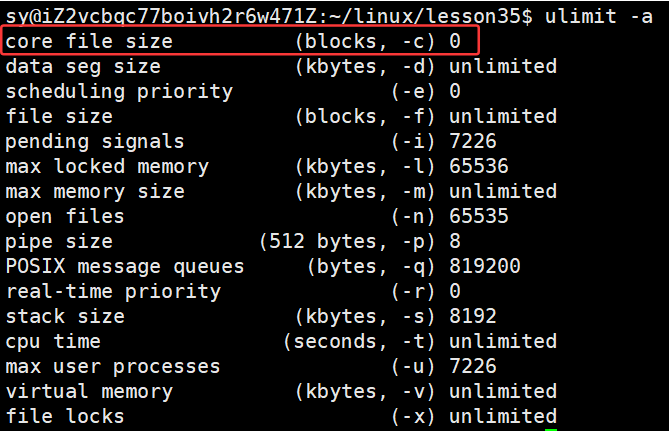The width and height of the screenshot is (669, 431).
Task: Click the 'virtual memory' label
Action: coord(89,392)
